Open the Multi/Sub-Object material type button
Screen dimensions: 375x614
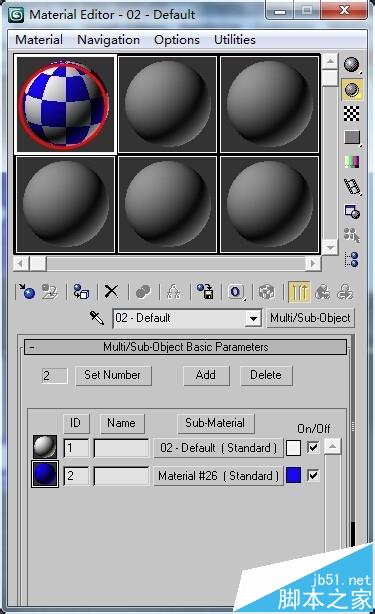310,318
